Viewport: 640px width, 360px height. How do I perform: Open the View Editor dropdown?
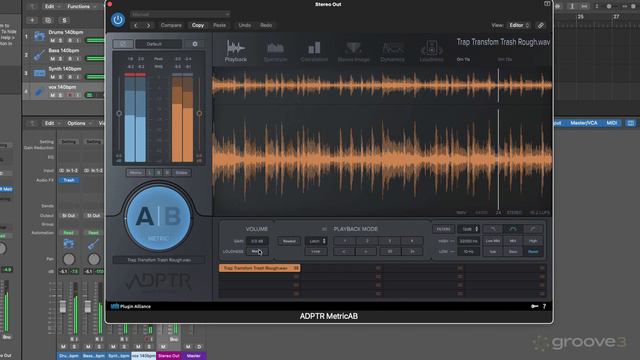pyautogui.click(x=519, y=25)
